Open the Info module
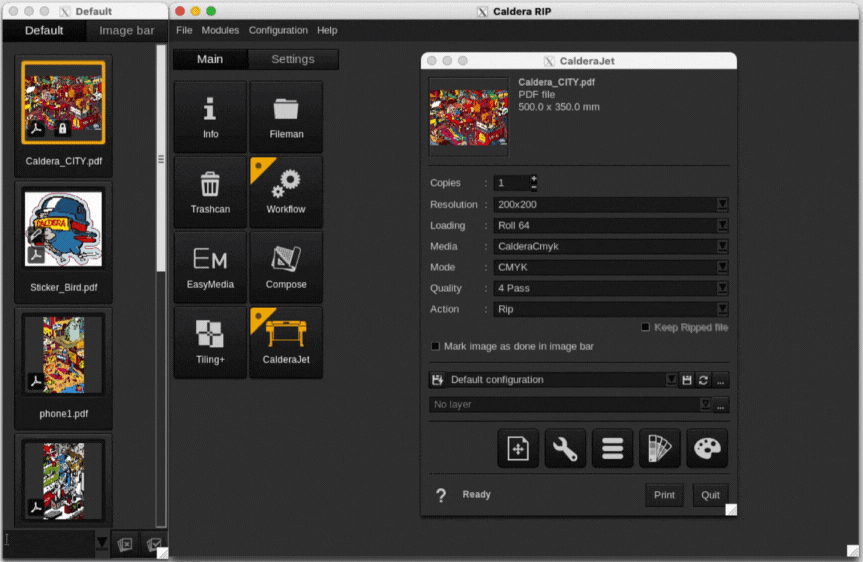This screenshot has height=562, width=863. click(x=210, y=117)
